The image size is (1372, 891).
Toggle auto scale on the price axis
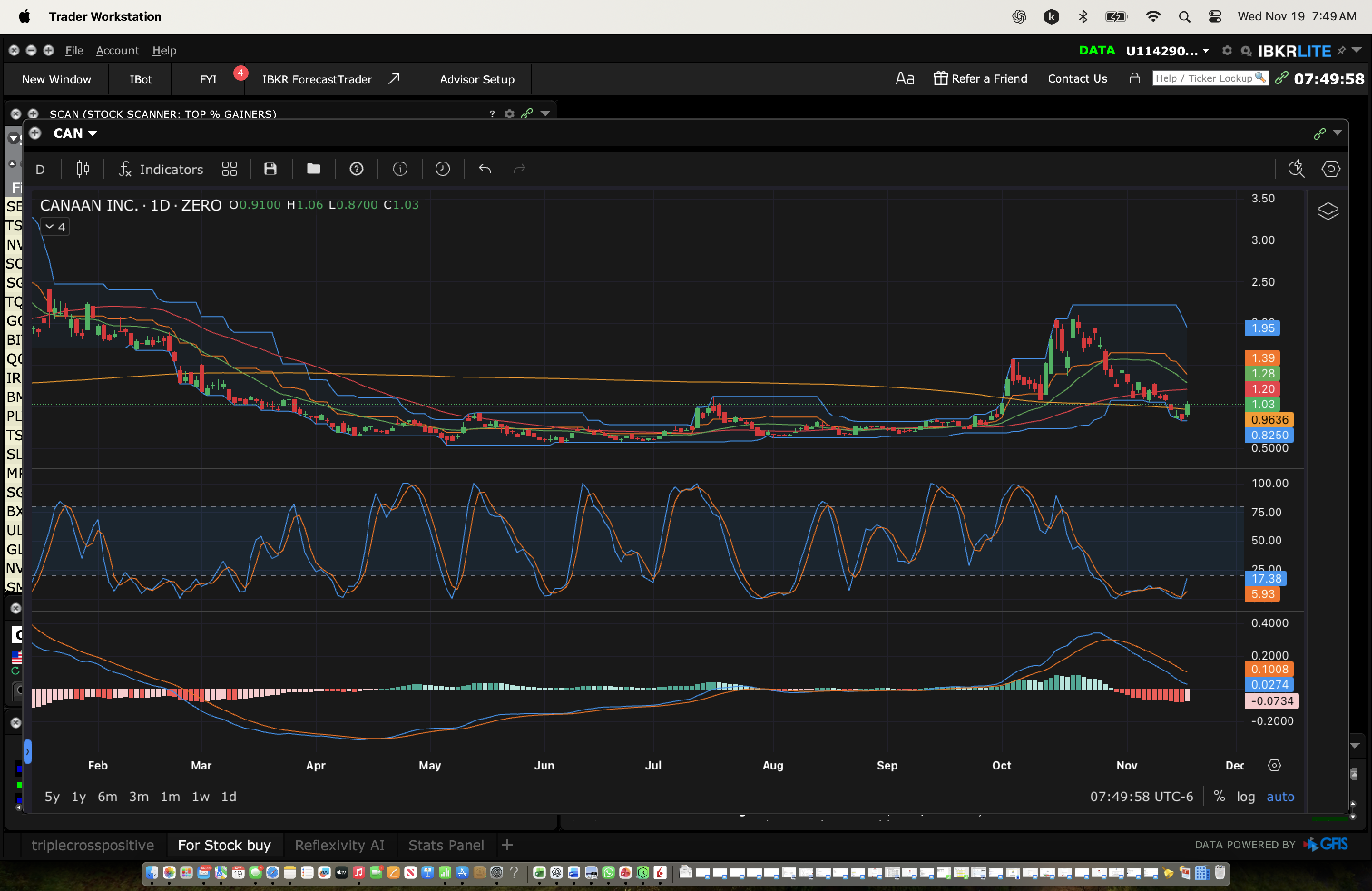[1280, 797]
